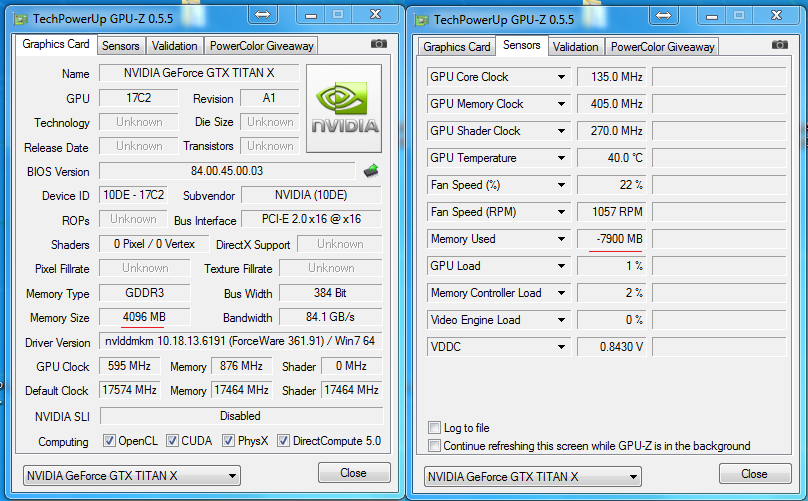Open the Memory Used sensor dropdown

coord(561,239)
